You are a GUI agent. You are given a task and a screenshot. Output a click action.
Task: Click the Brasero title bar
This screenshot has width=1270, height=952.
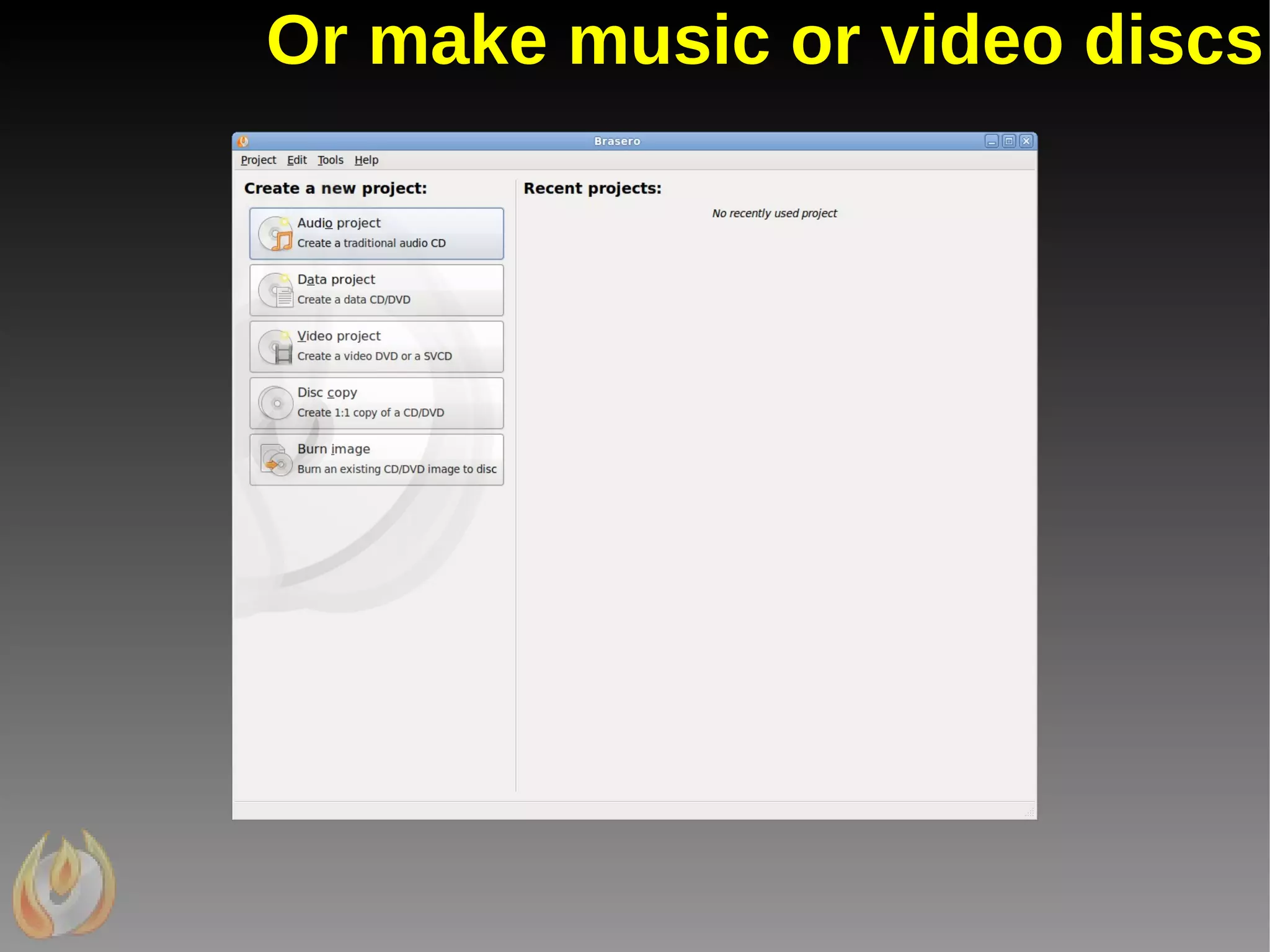(x=616, y=141)
